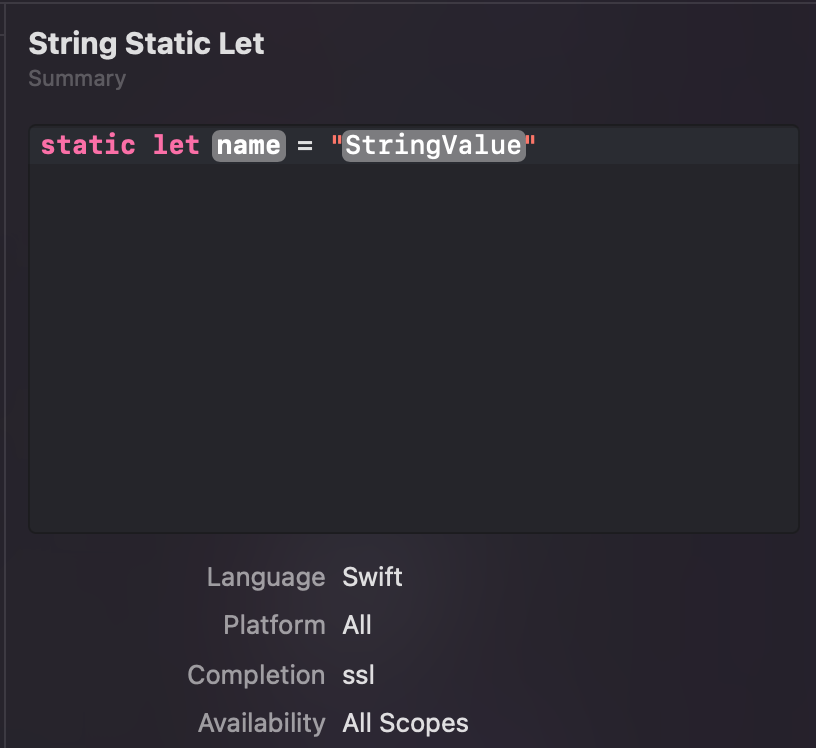Open the Platform popup showing All
The height and width of the screenshot is (748, 816).
(x=357, y=625)
